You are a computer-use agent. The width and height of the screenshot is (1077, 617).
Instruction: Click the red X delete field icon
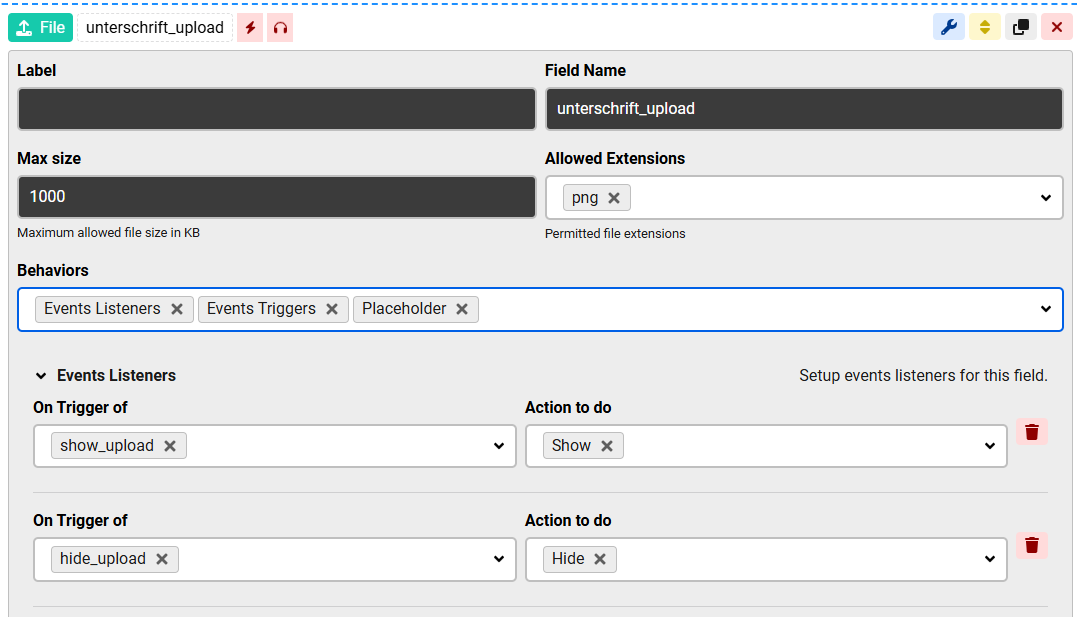[x=1056, y=27]
